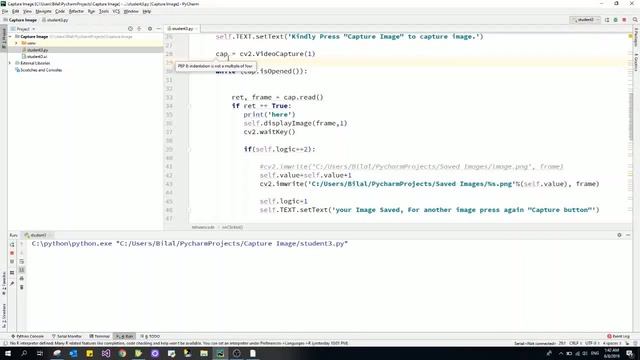Screen dimensions: 640x360
Task: Click the Run icon in top toolbar
Action: coord(607,20)
